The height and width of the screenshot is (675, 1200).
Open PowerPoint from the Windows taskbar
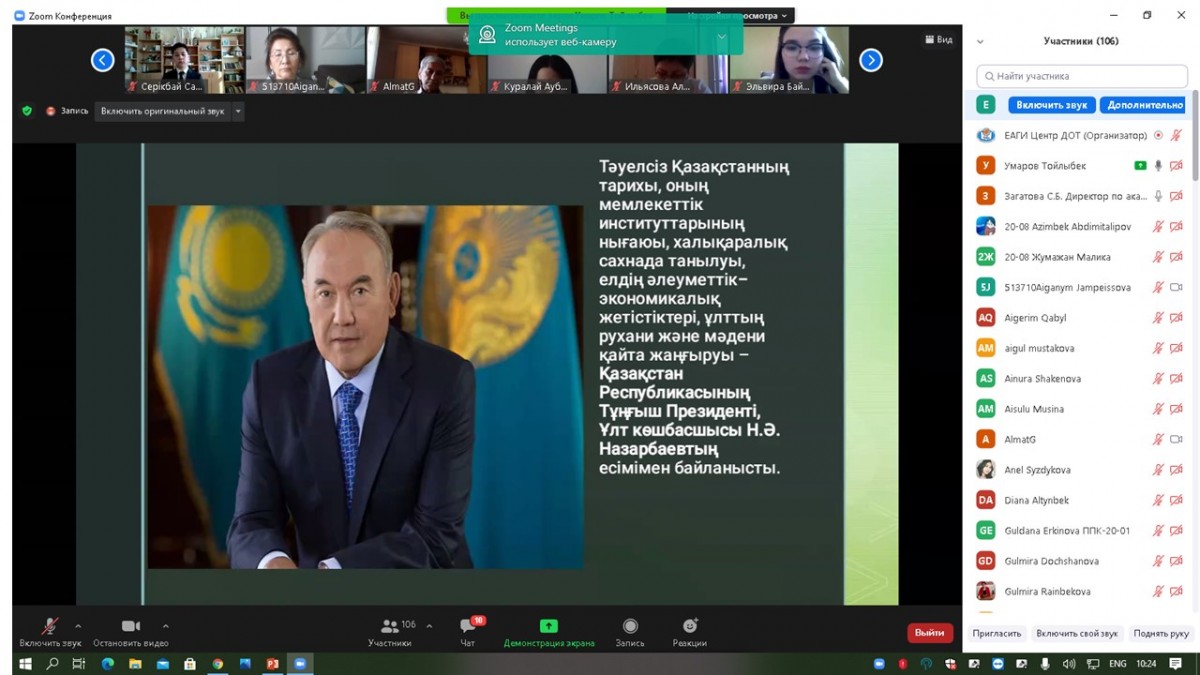coord(272,664)
